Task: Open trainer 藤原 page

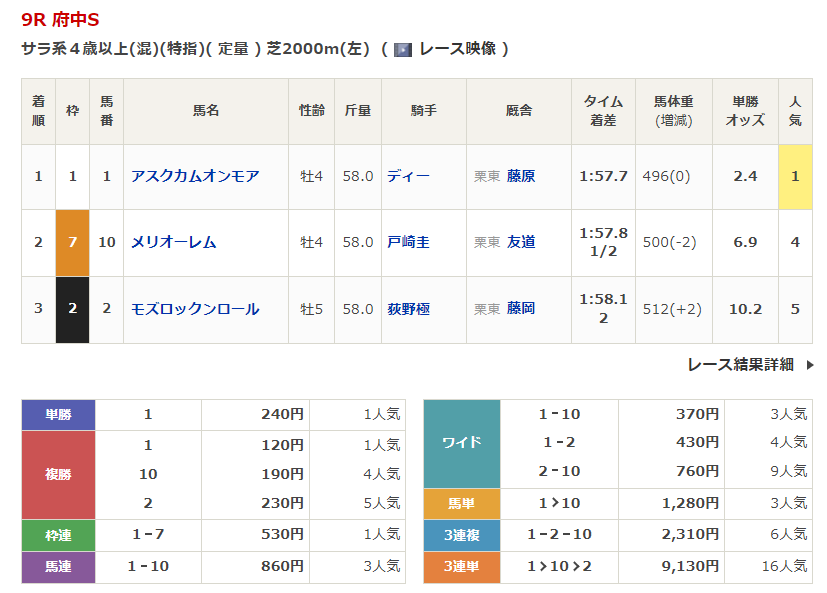Action: click(520, 176)
